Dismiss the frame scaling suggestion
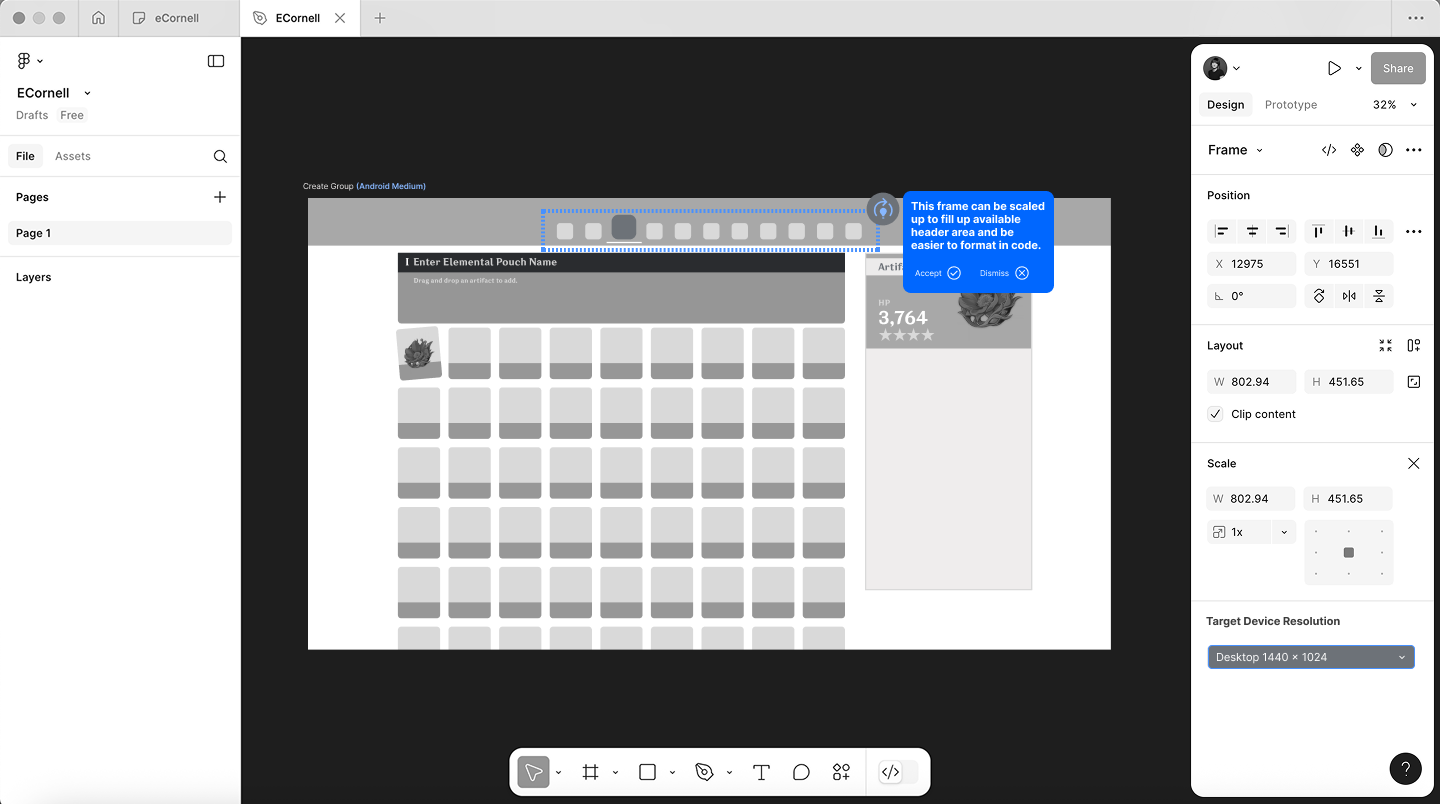 (1004, 273)
